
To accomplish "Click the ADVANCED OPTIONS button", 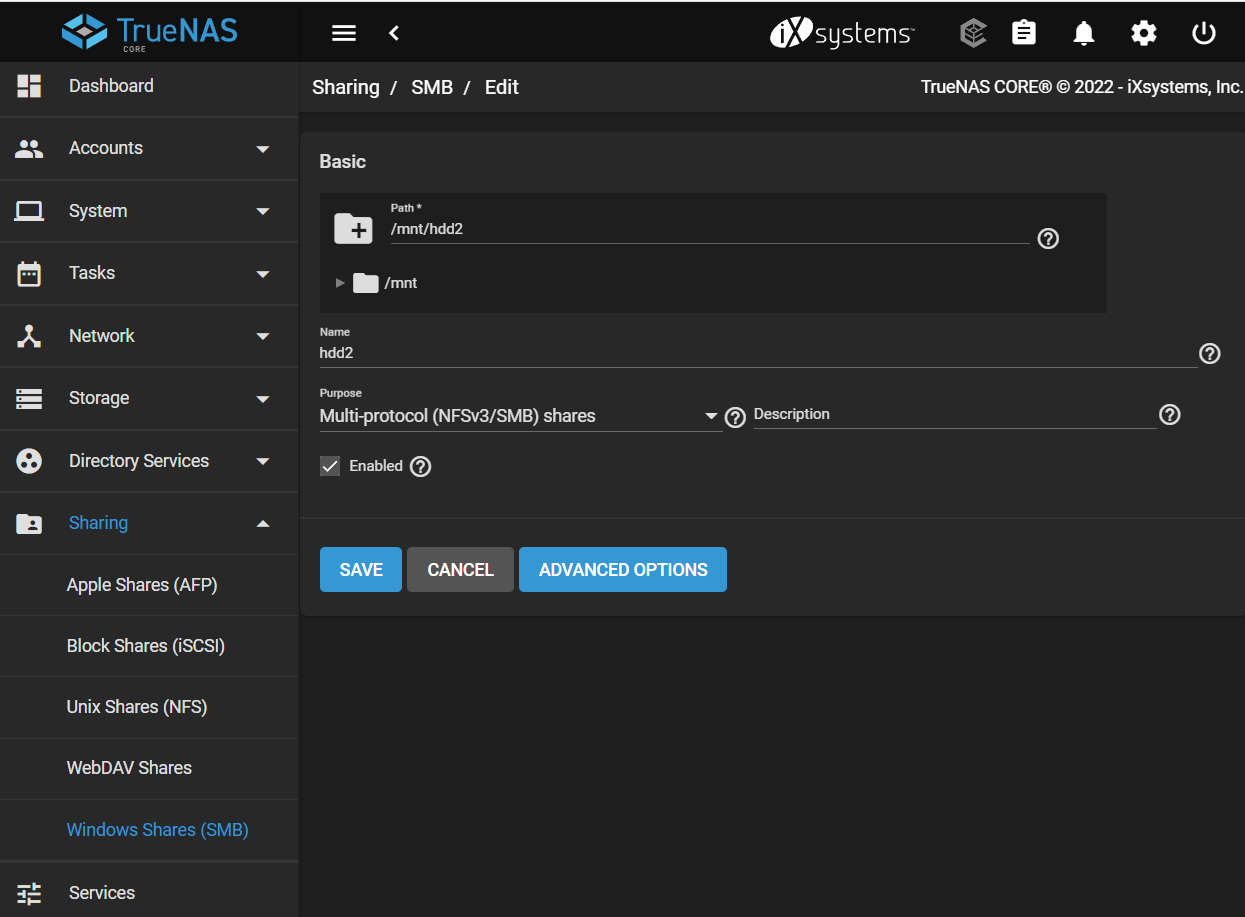I will click(622, 570).
